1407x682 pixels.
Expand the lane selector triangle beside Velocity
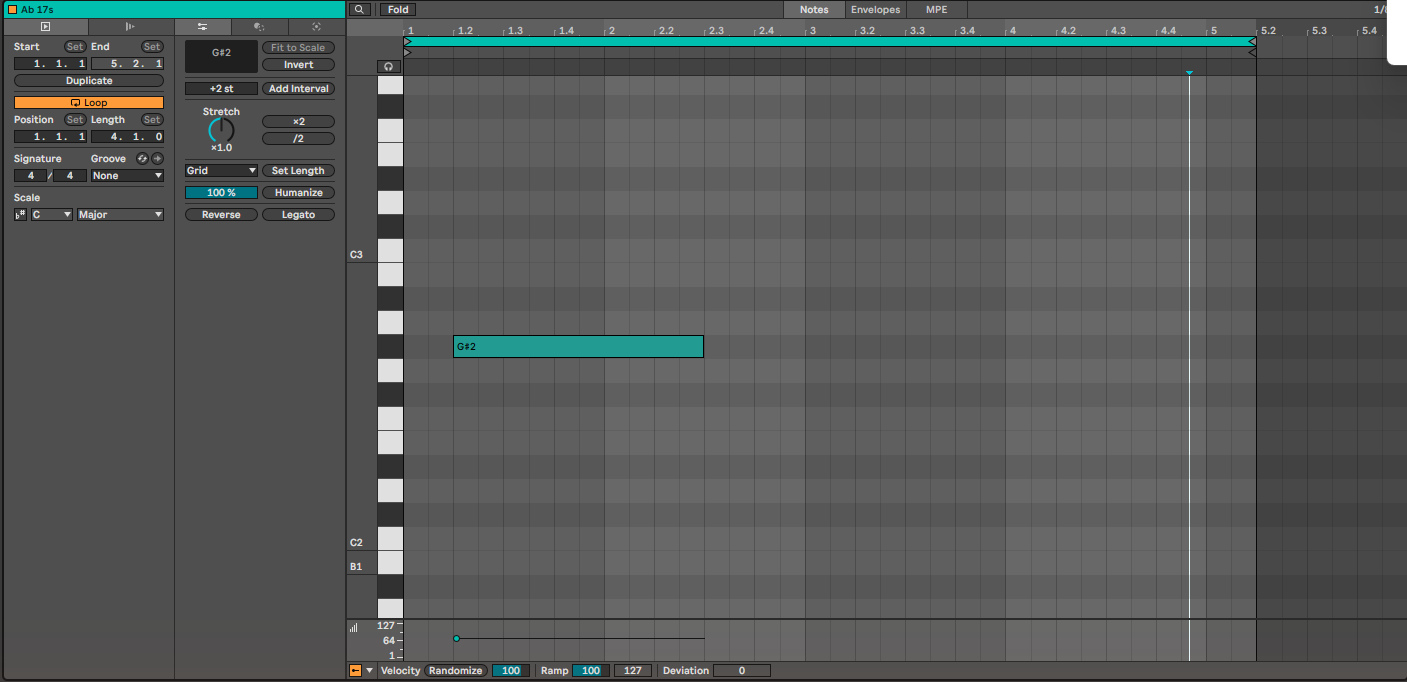point(370,671)
